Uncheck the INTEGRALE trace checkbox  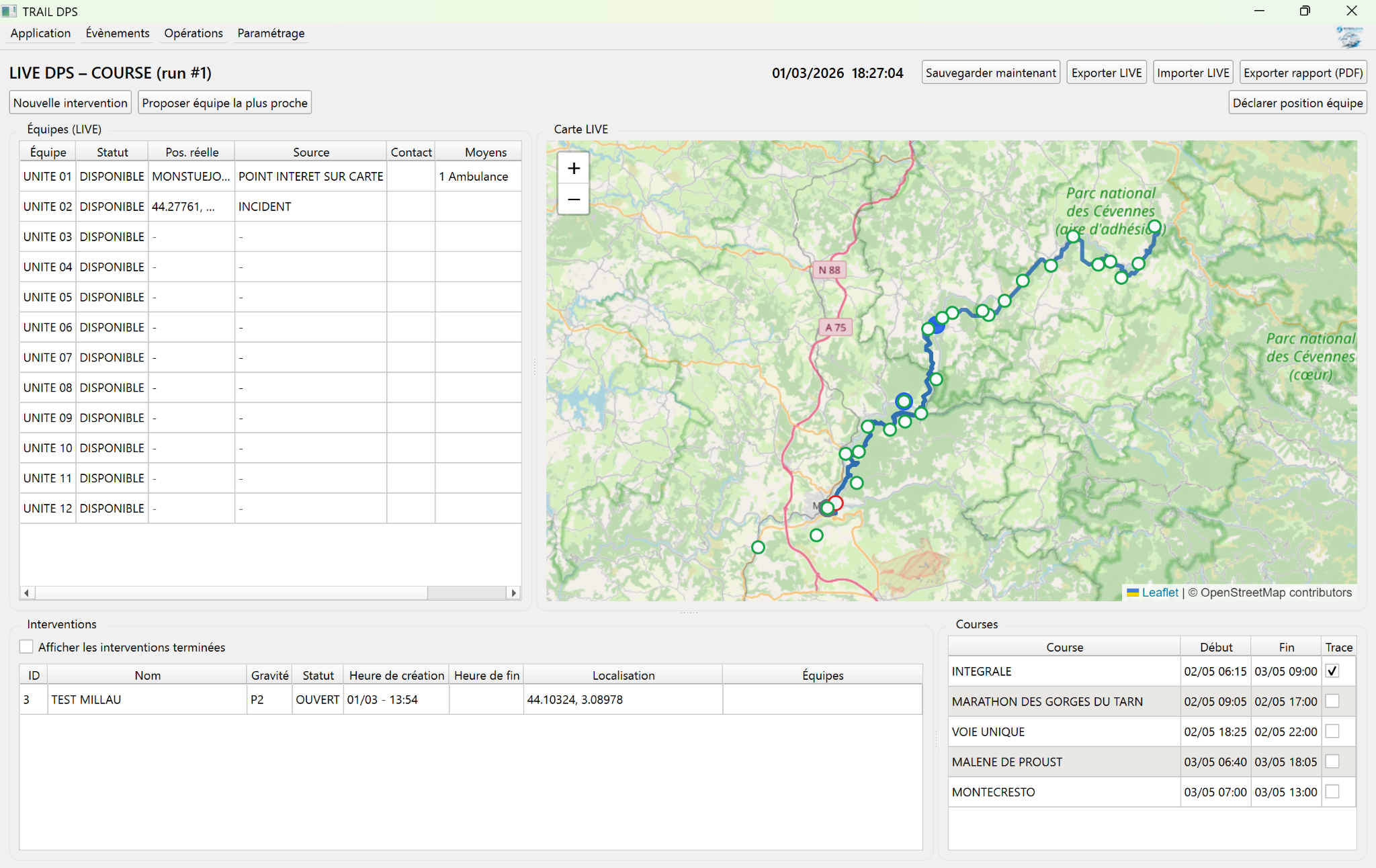[1332, 671]
